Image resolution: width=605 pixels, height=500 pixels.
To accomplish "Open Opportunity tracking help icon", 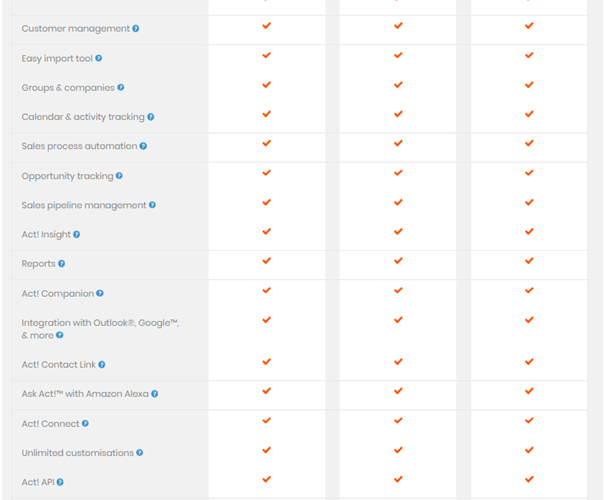I will (119, 176).
